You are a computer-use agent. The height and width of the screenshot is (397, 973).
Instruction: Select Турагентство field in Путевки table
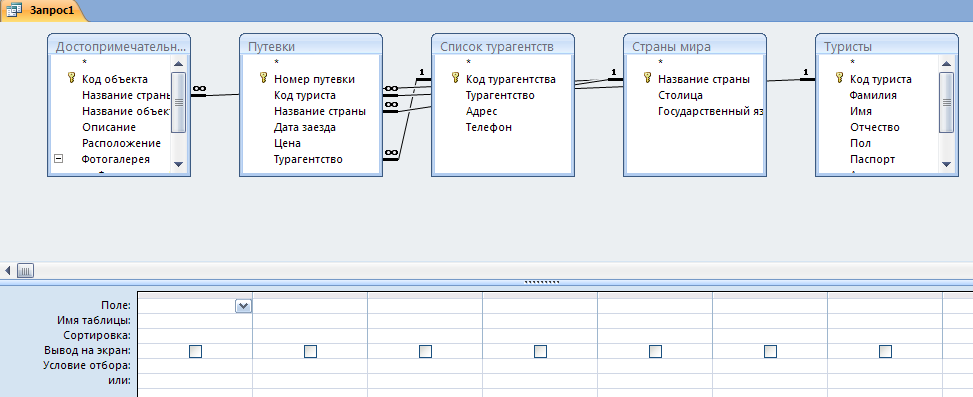[x=308, y=159]
